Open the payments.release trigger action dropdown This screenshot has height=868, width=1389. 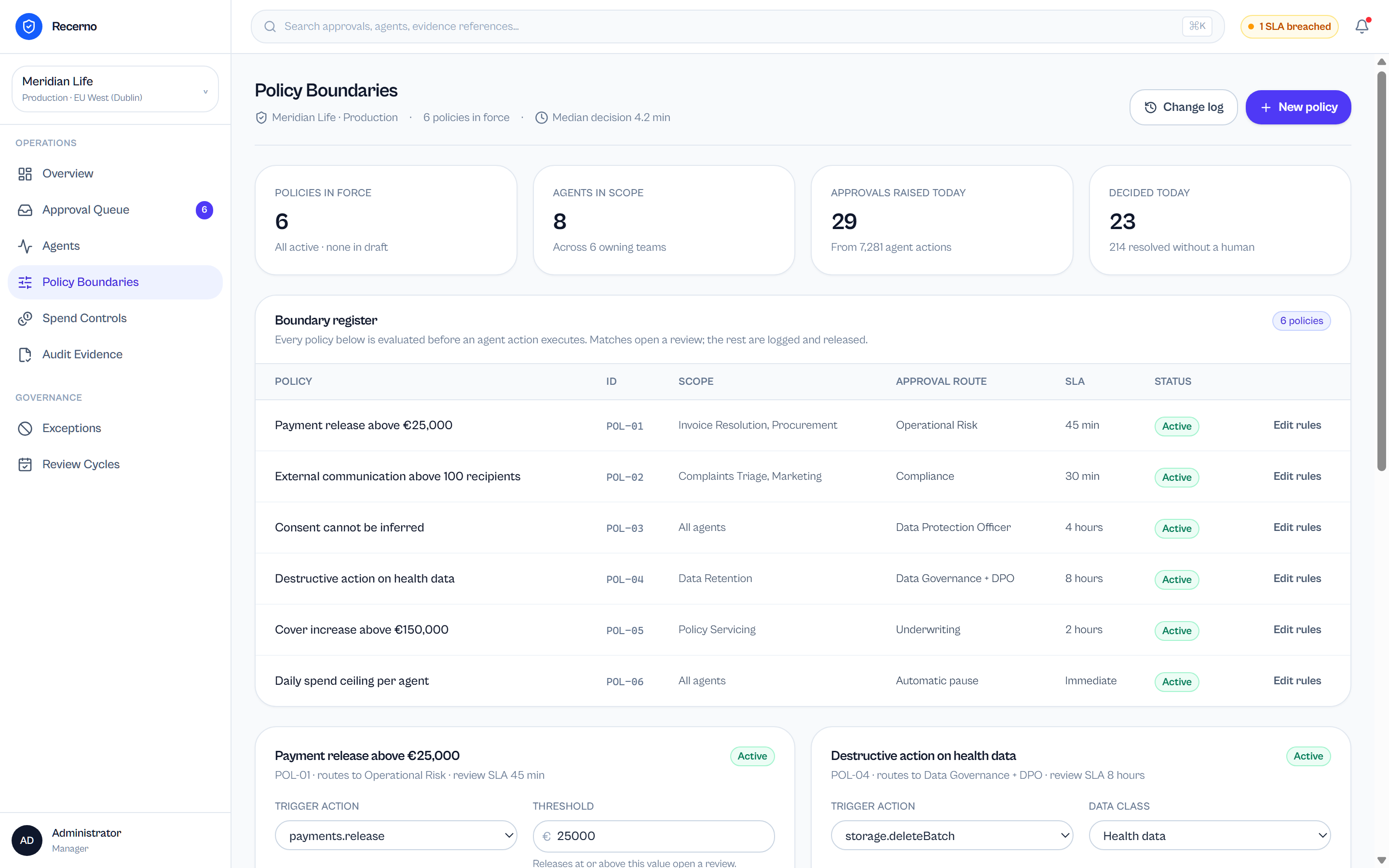click(396, 836)
